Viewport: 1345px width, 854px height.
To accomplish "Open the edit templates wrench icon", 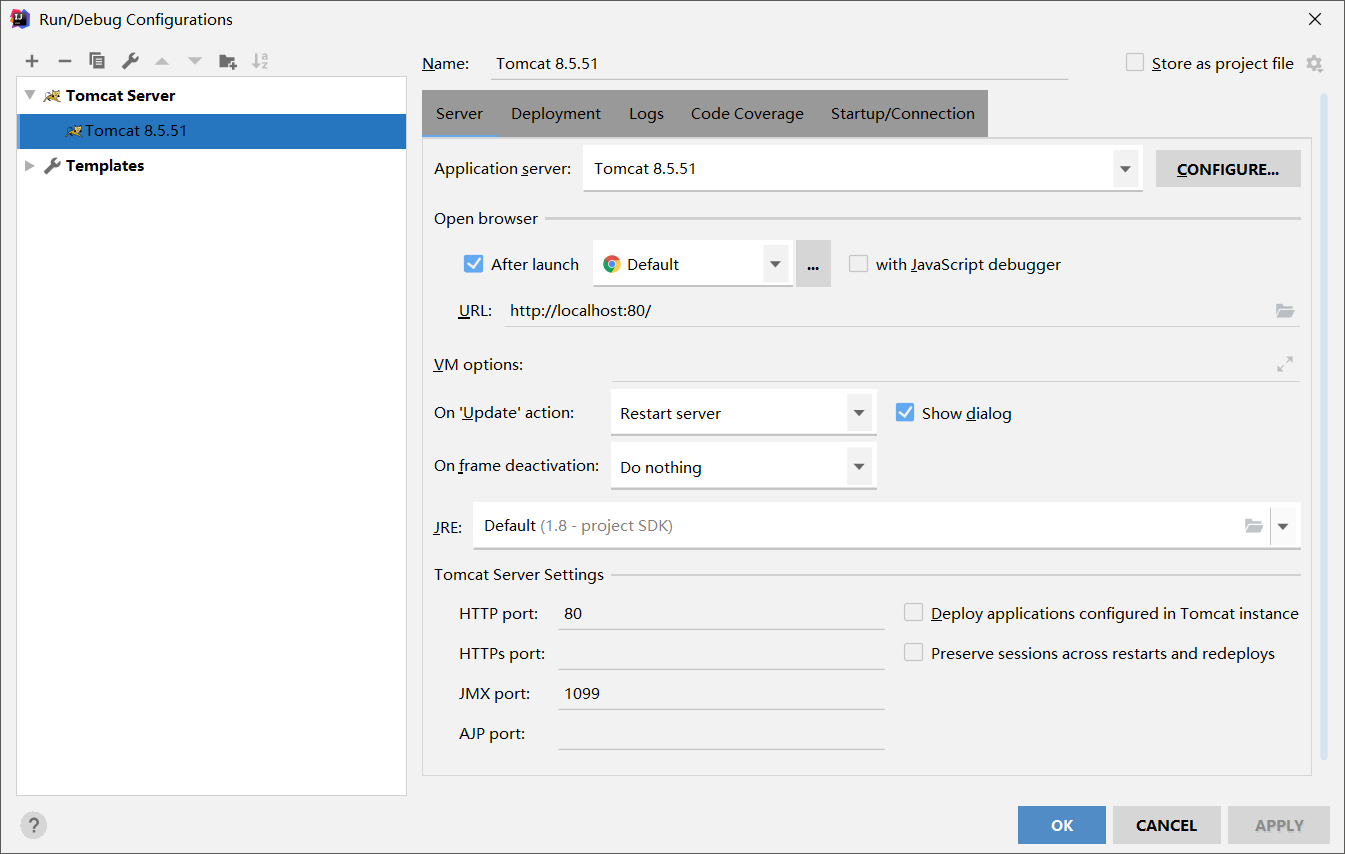I will (x=130, y=61).
